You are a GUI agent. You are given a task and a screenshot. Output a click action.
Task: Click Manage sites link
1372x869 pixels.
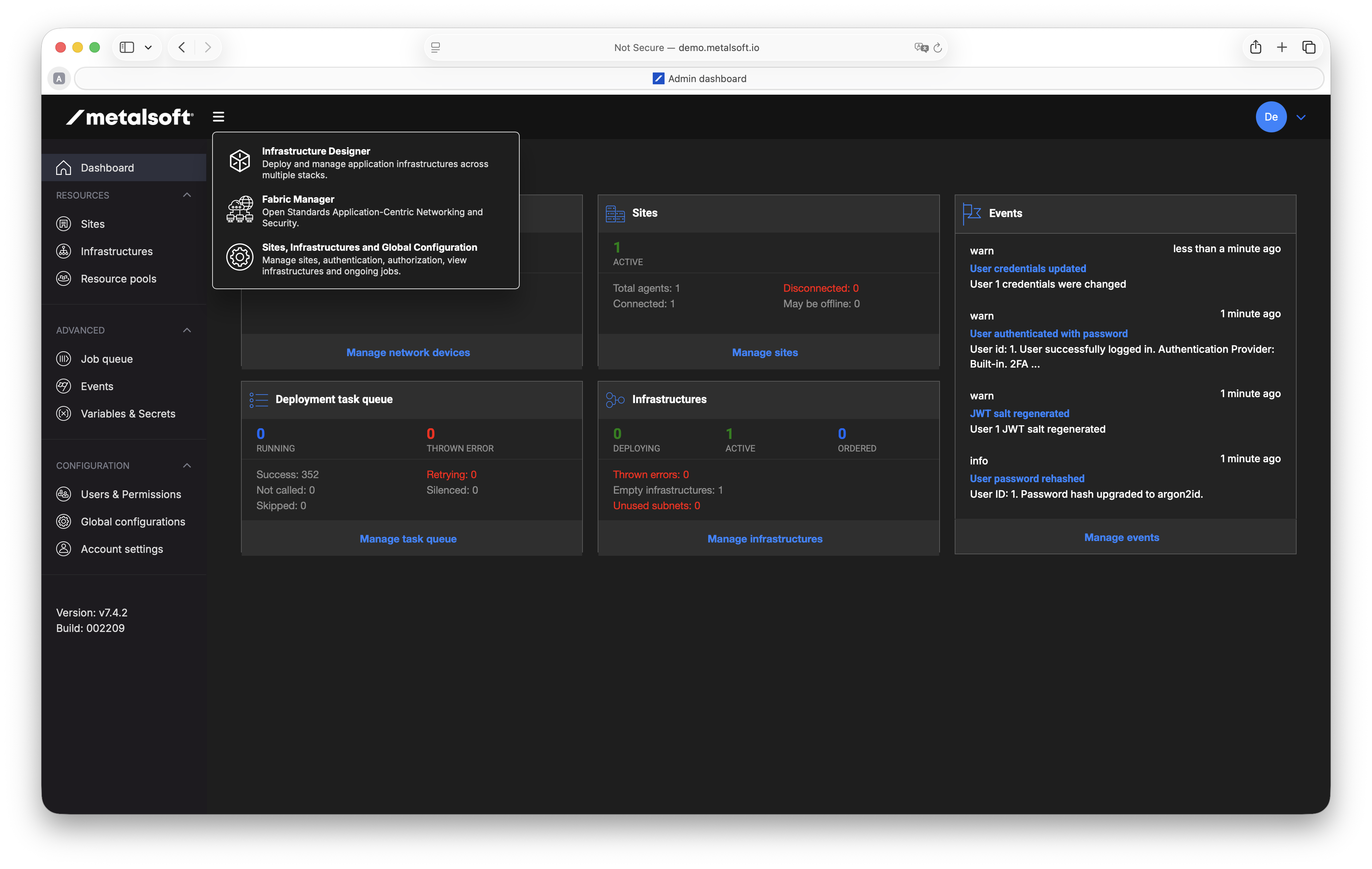765,352
